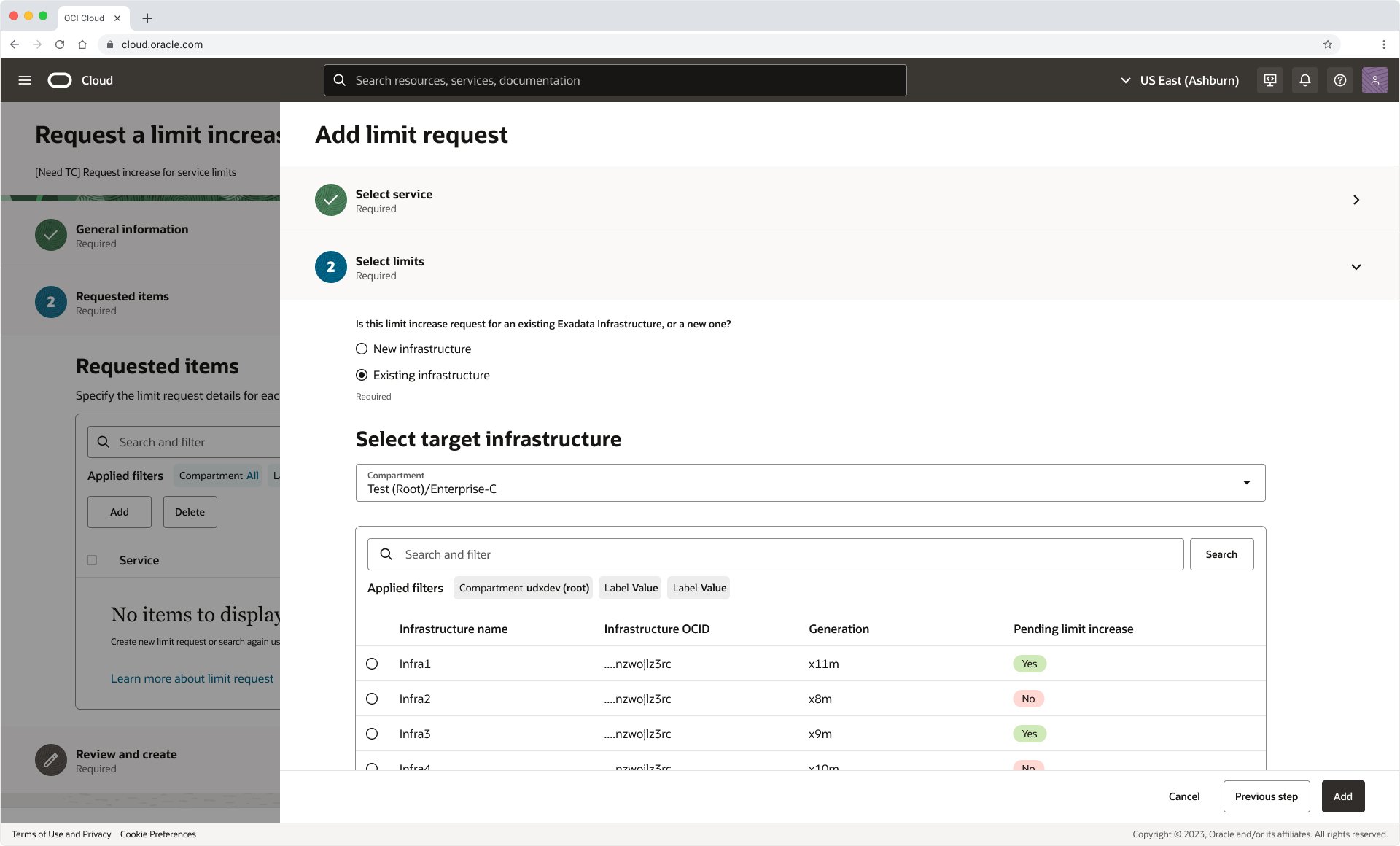Select the Infra3 row radio button
Screen dimensions: 1400x846
(372, 734)
